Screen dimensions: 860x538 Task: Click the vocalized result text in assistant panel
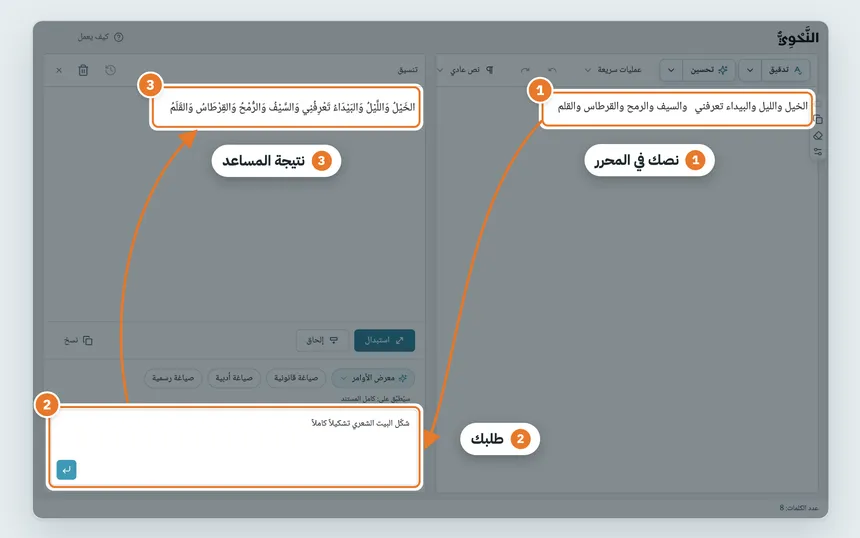[x=292, y=107]
